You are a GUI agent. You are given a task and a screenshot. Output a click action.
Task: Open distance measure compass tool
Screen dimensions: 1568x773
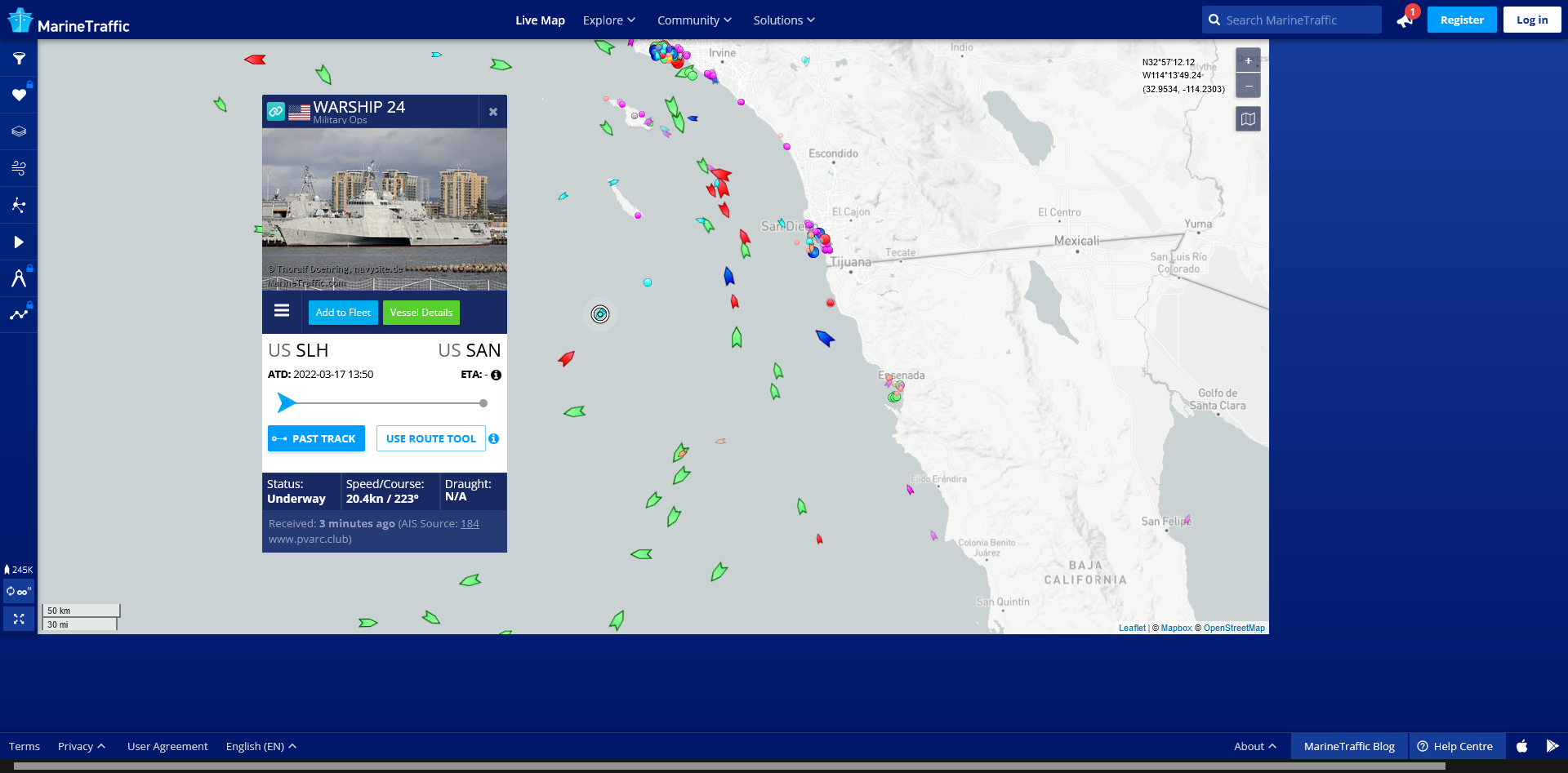[x=19, y=278]
